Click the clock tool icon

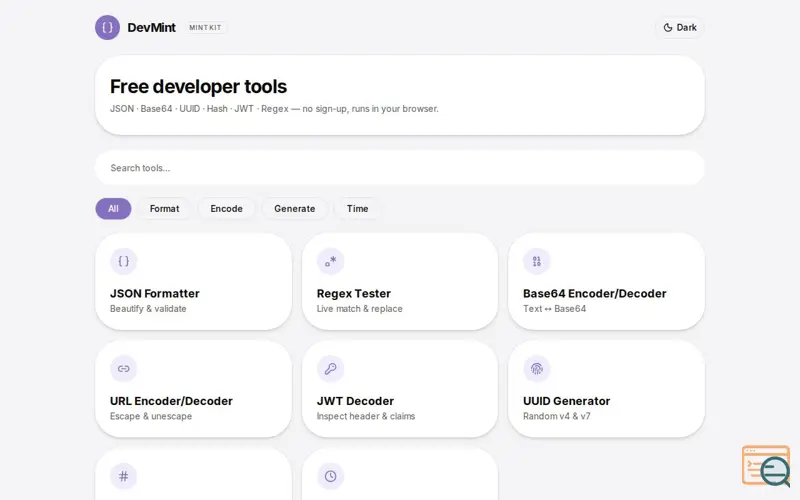[x=331, y=477]
